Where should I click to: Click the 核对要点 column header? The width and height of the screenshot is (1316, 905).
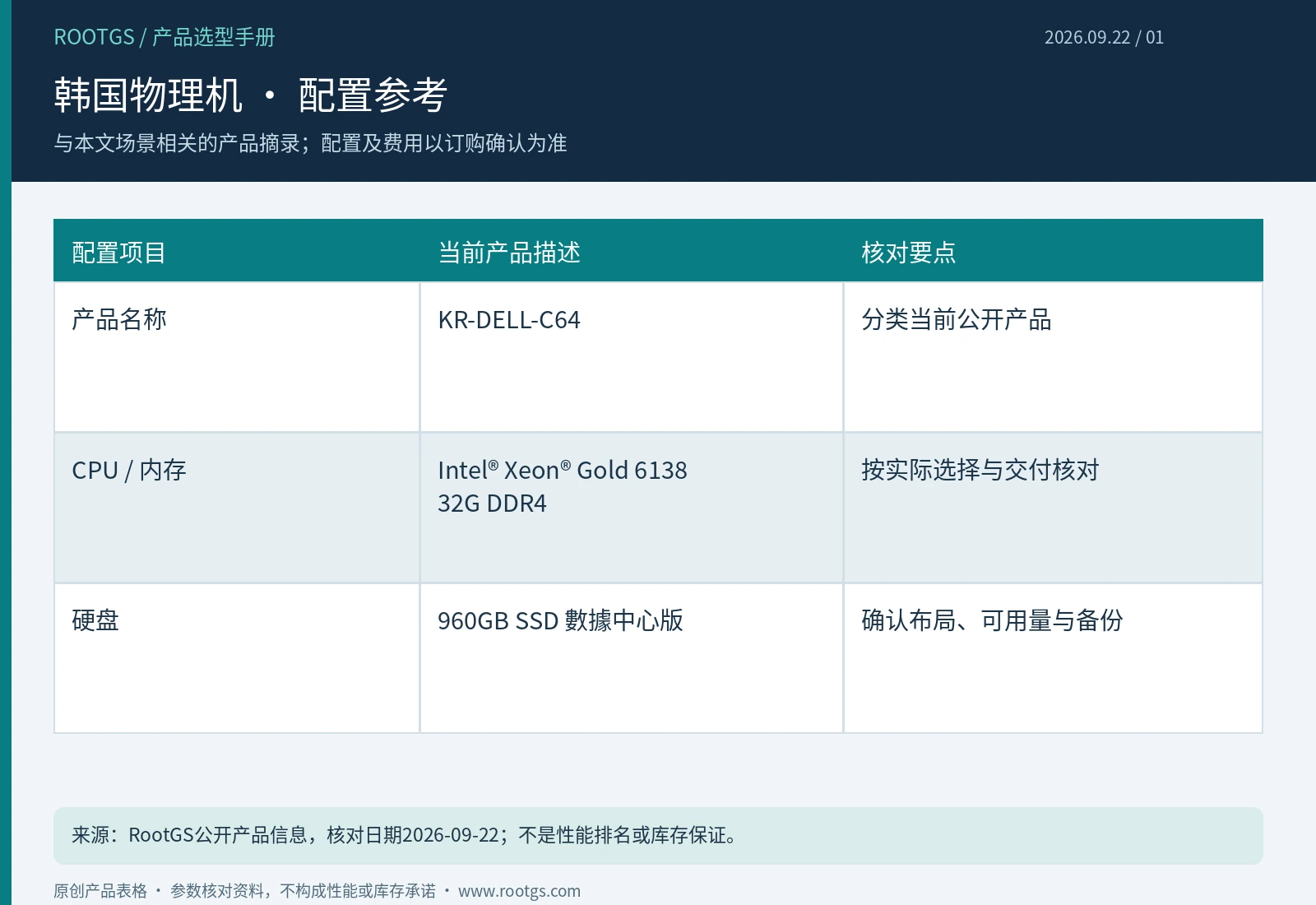(908, 252)
